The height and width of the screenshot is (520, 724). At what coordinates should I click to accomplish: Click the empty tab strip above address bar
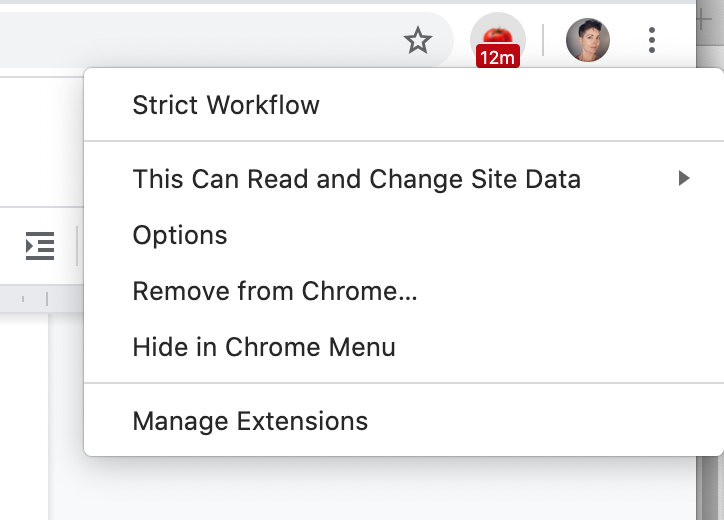[x=346, y=2]
